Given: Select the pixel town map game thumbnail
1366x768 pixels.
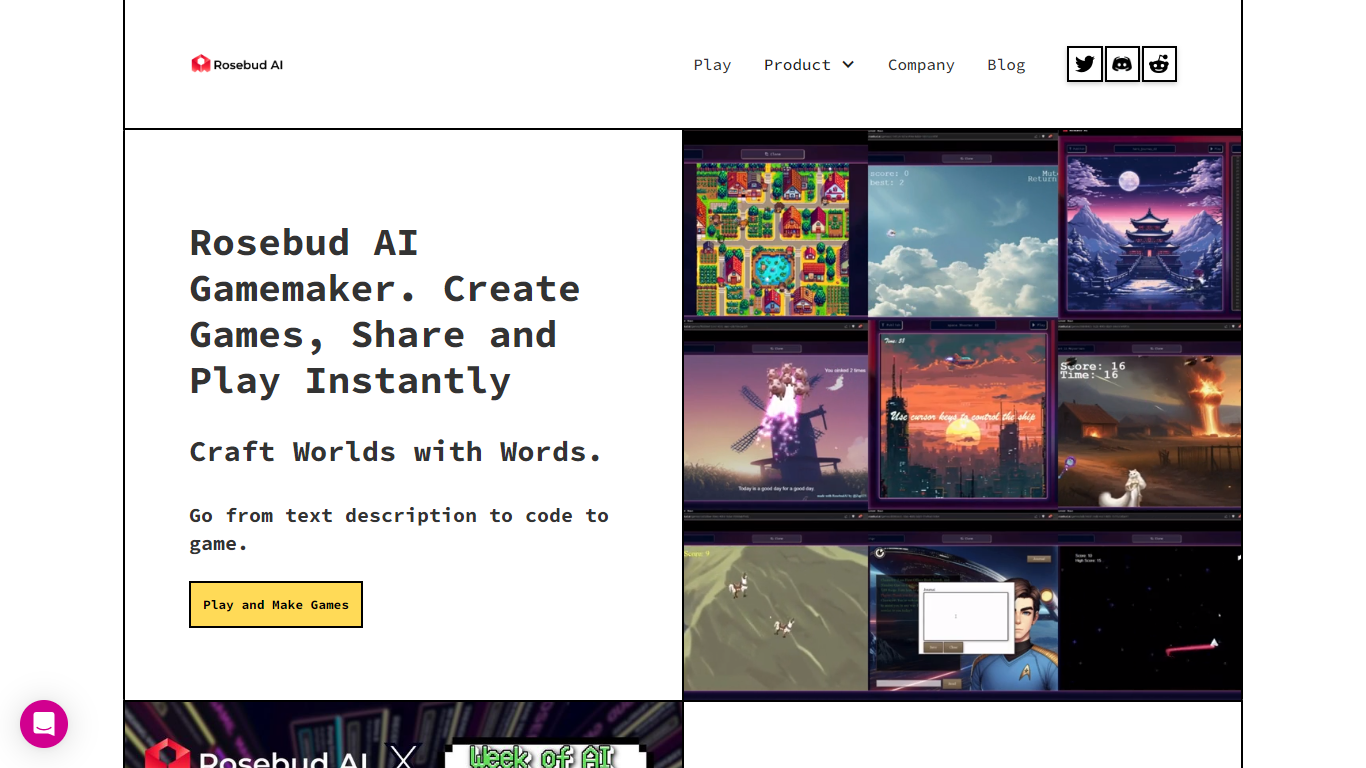Looking at the screenshot, I should point(775,223).
